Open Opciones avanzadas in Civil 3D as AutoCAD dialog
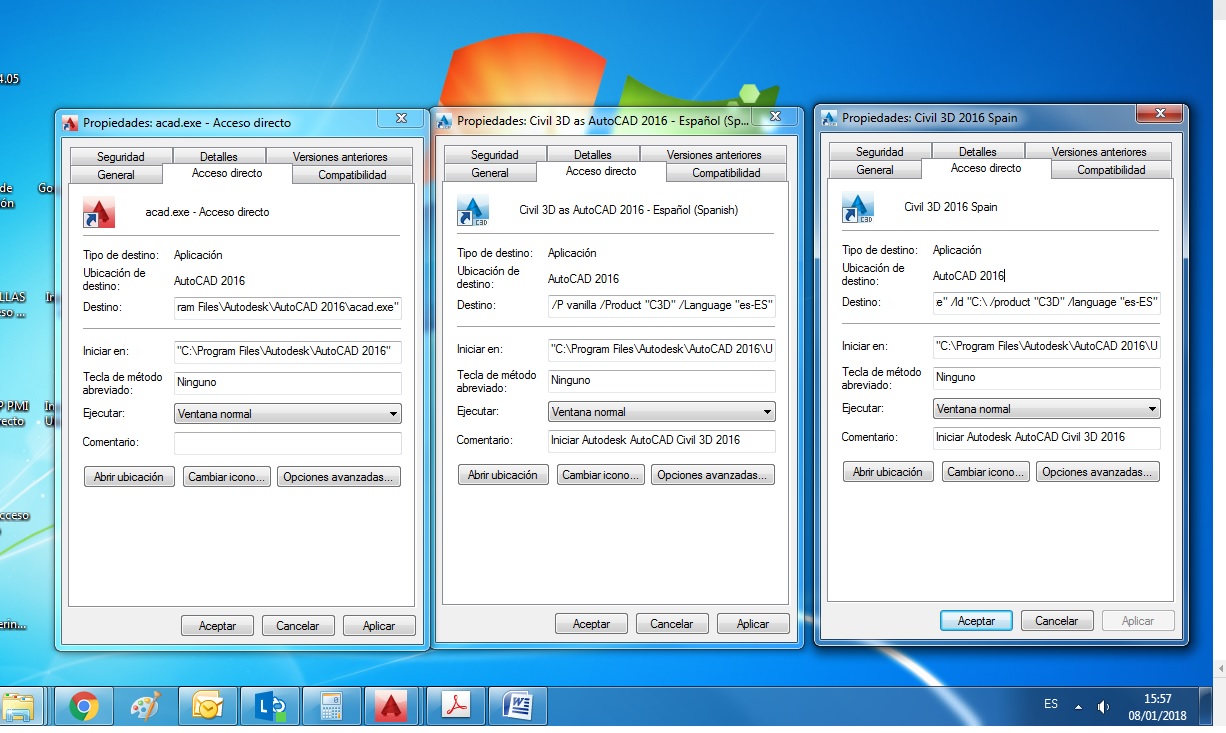This screenshot has height=733, width=1226. coord(714,475)
